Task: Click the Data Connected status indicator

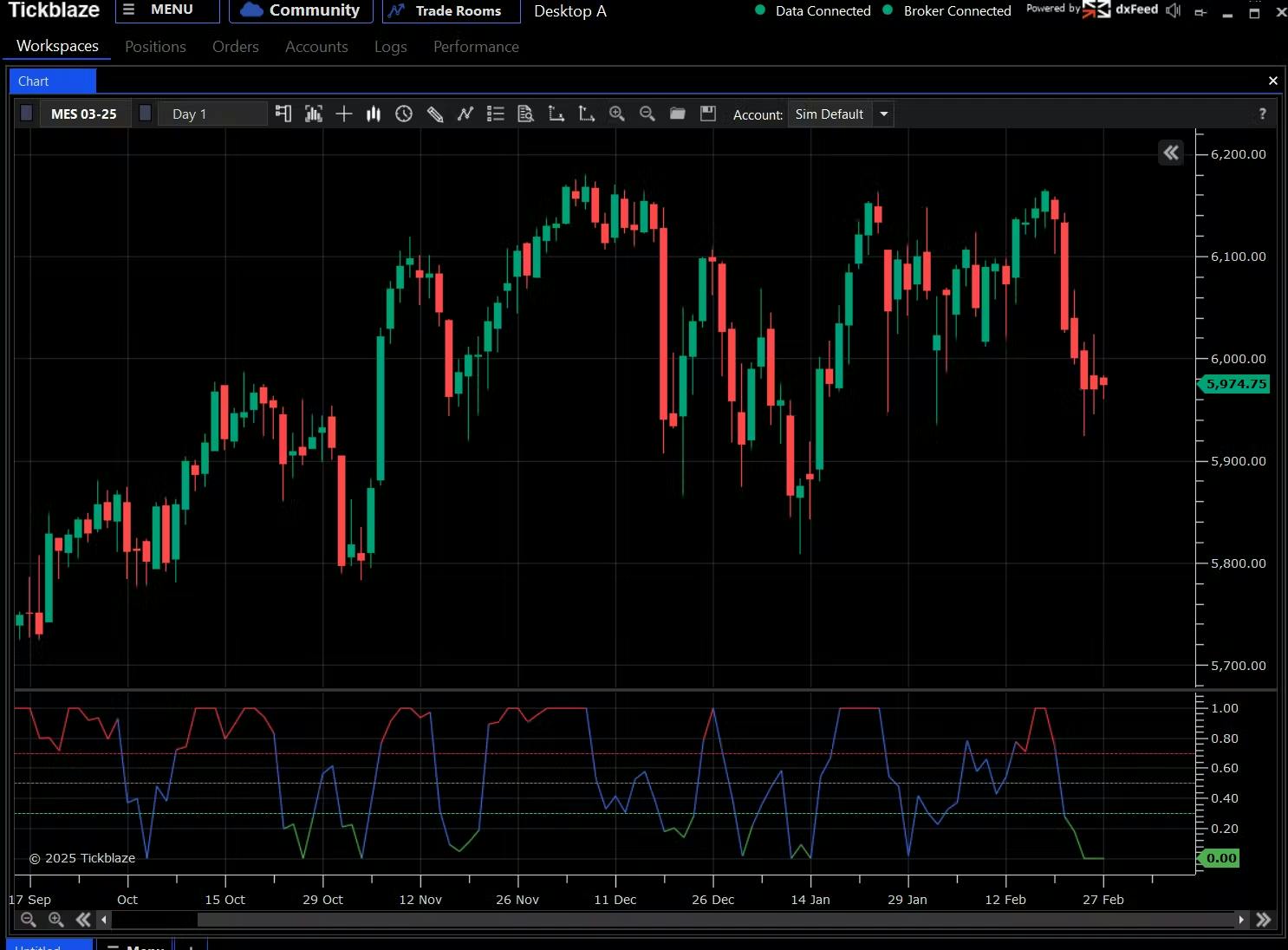Action: click(x=813, y=10)
